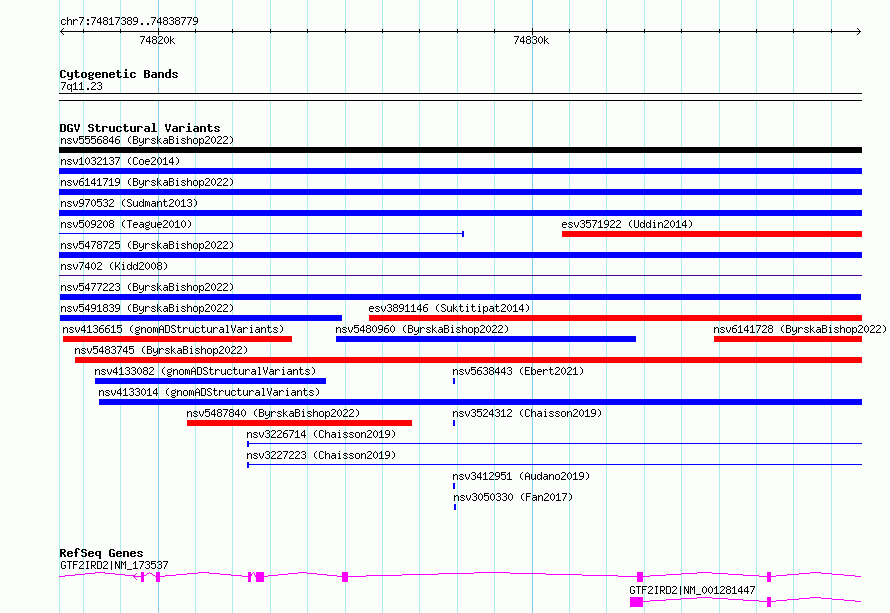Click the ruler's right end arrow
Viewport: 890px width, 613px height.
tap(859, 32)
